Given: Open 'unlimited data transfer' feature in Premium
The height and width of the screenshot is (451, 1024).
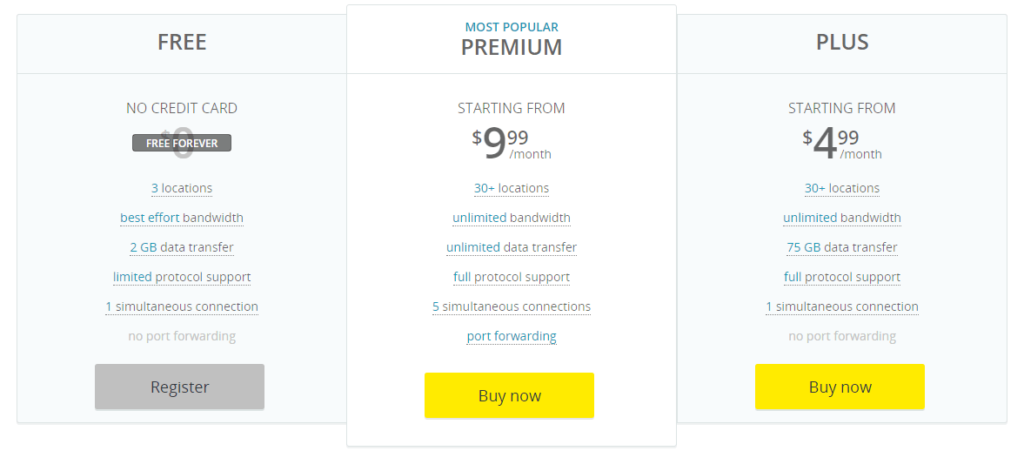Looking at the screenshot, I should (511, 248).
